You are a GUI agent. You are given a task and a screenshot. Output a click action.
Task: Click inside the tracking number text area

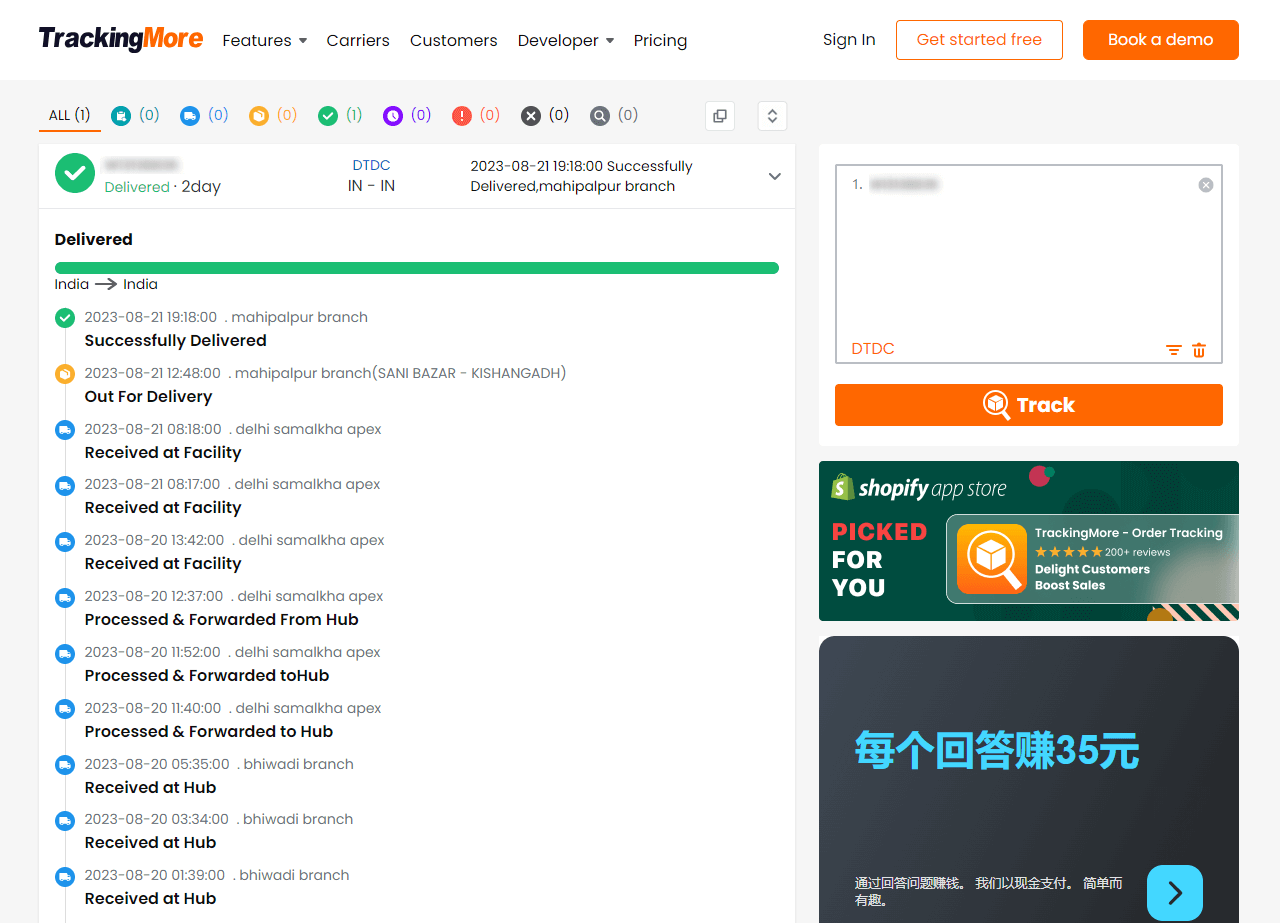[1028, 260]
